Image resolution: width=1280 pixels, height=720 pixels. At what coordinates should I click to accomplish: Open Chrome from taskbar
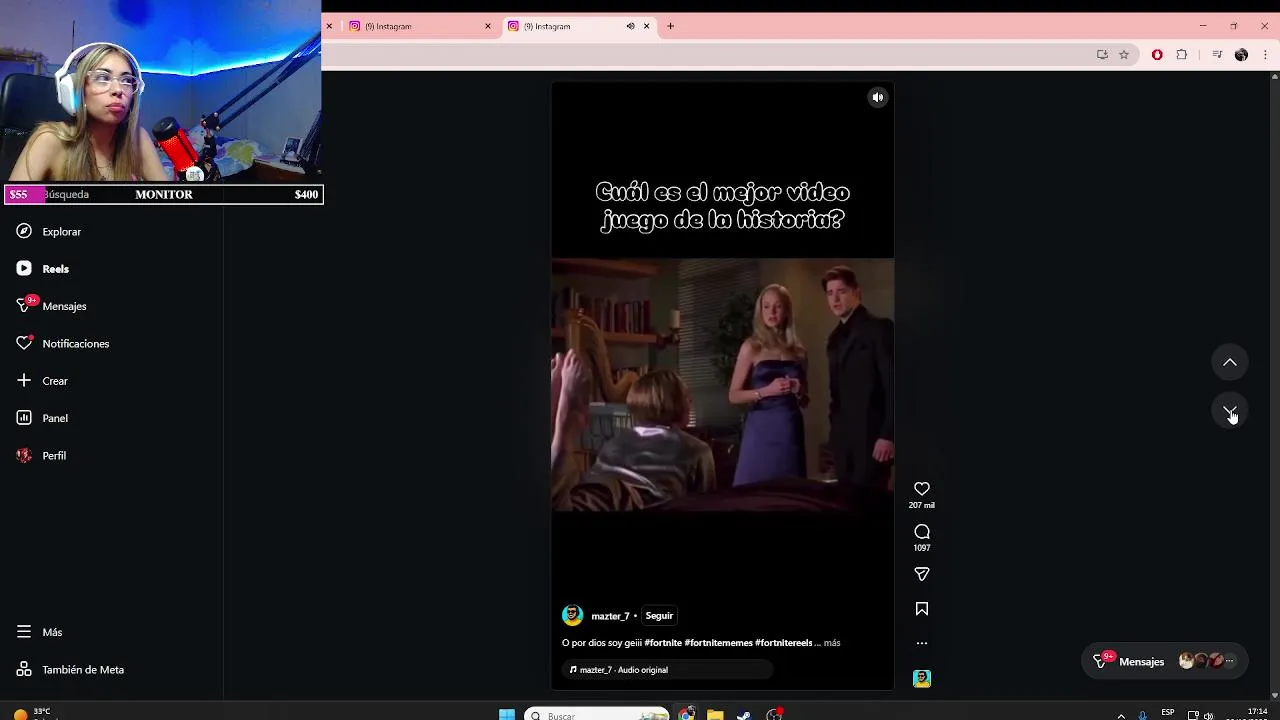[687, 714]
